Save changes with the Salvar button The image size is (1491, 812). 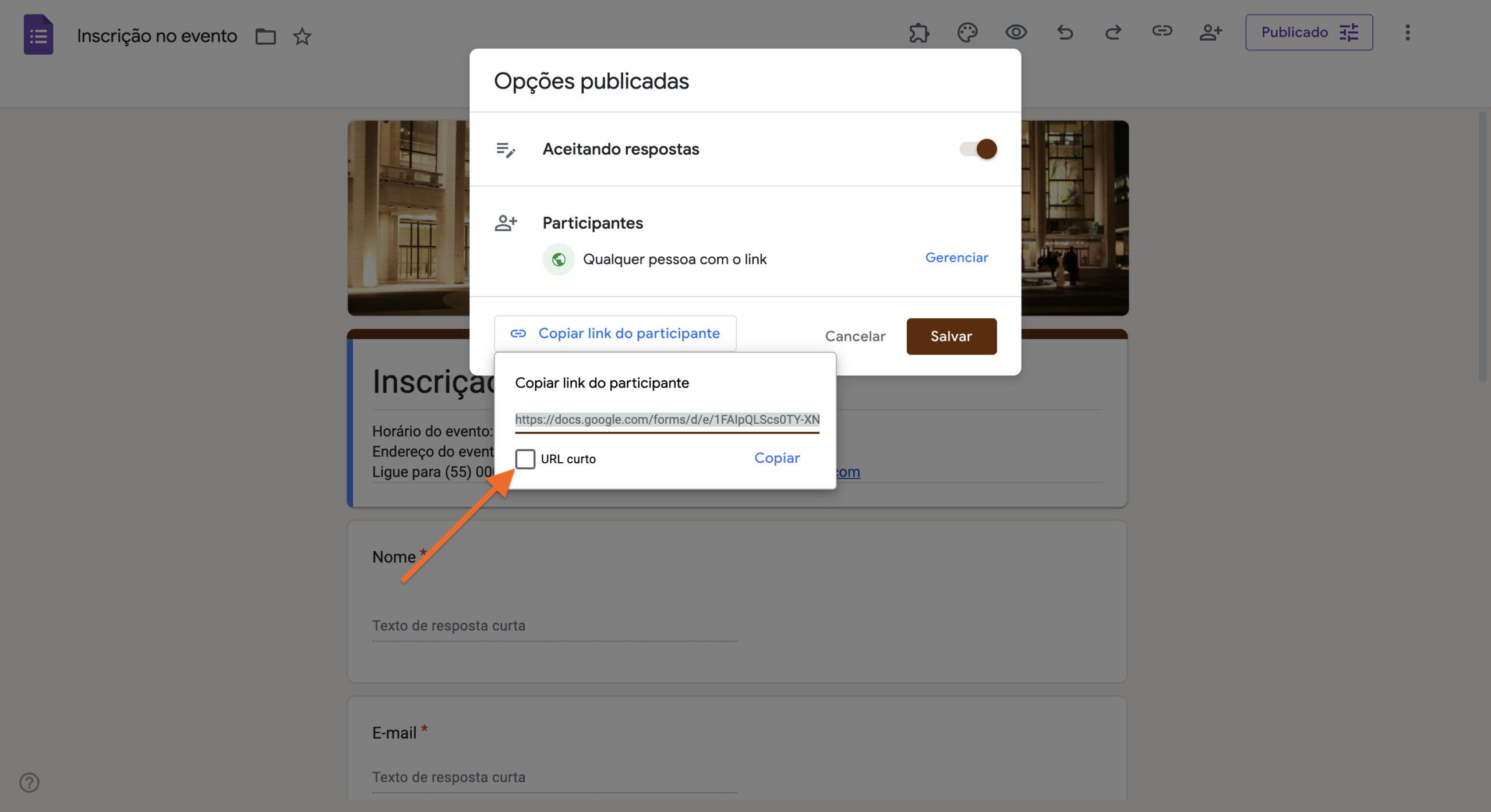click(x=951, y=336)
